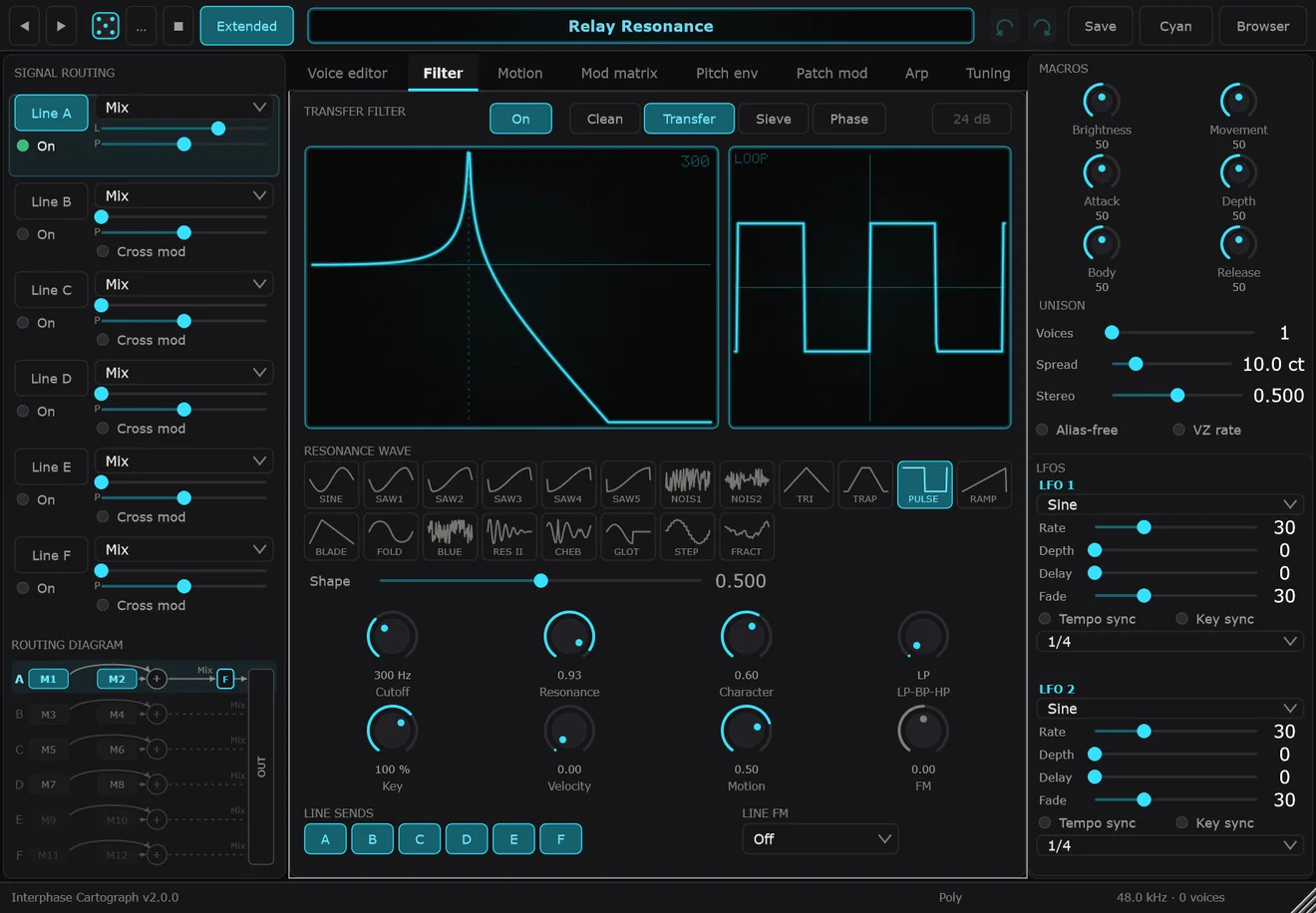
Task: Open the Line A Mix dropdown
Action: 185,108
